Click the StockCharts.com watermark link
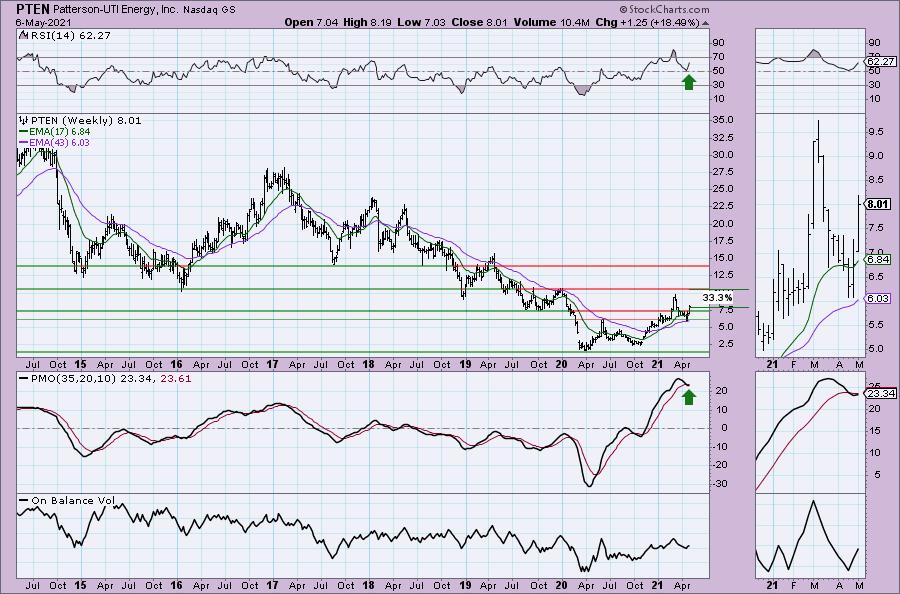This screenshot has height=594, width=900. pyautogui.click(x=664, y=9)
